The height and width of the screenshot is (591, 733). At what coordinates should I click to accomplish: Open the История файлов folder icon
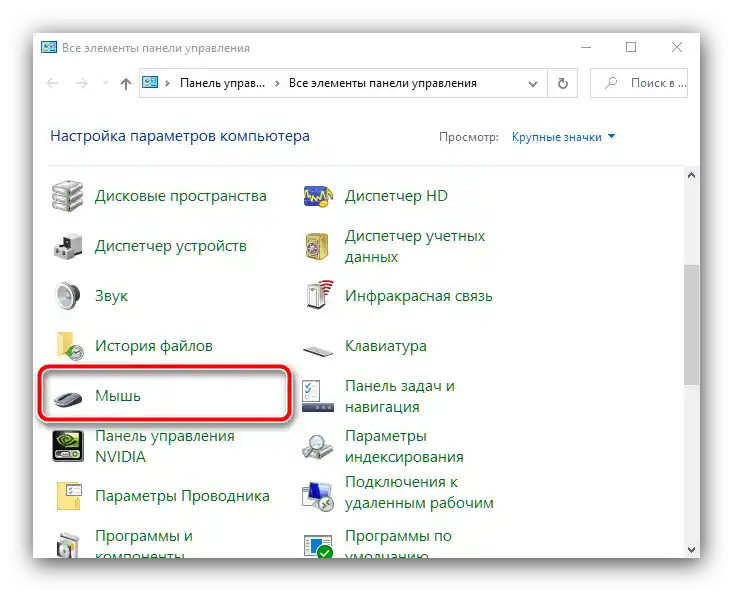click(69, 346)
